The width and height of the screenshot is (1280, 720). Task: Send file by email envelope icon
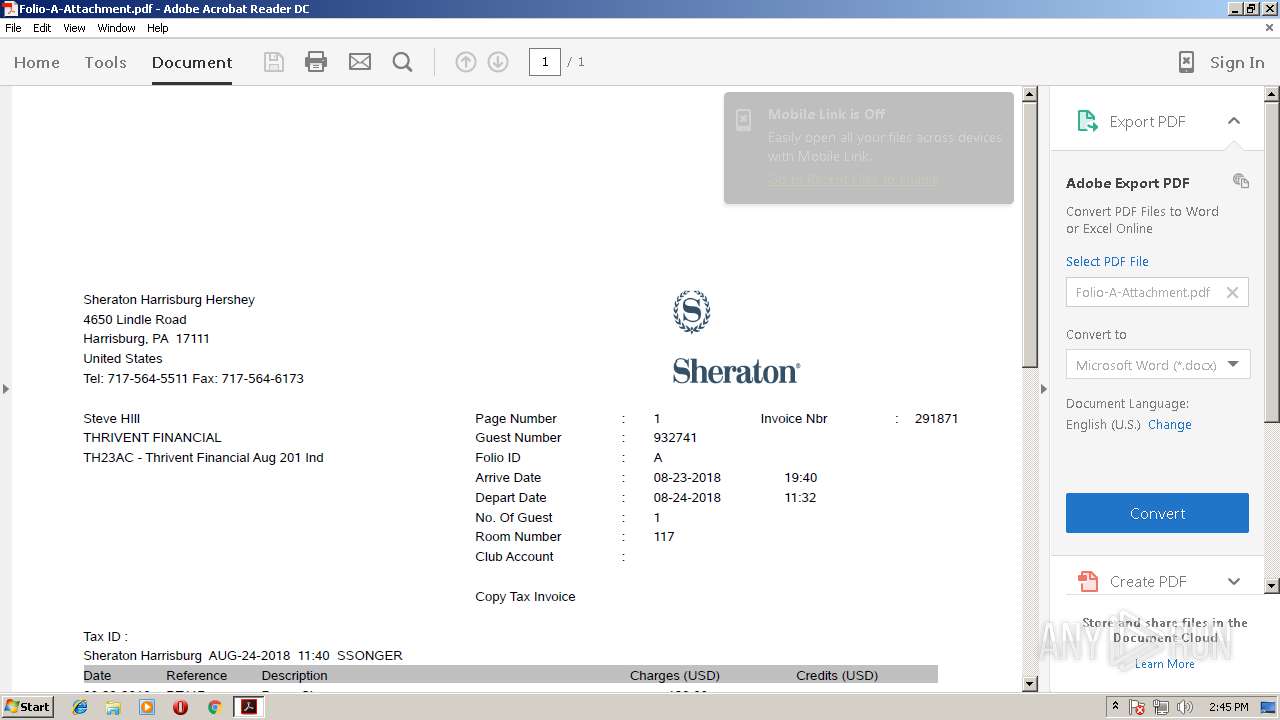(360, 62)
